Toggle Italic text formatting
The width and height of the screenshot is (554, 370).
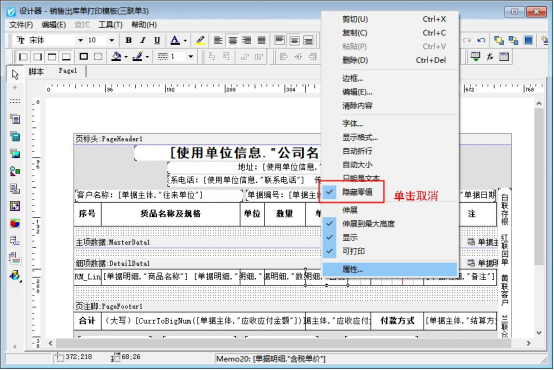pyautogui.click(x=143, y=40)
